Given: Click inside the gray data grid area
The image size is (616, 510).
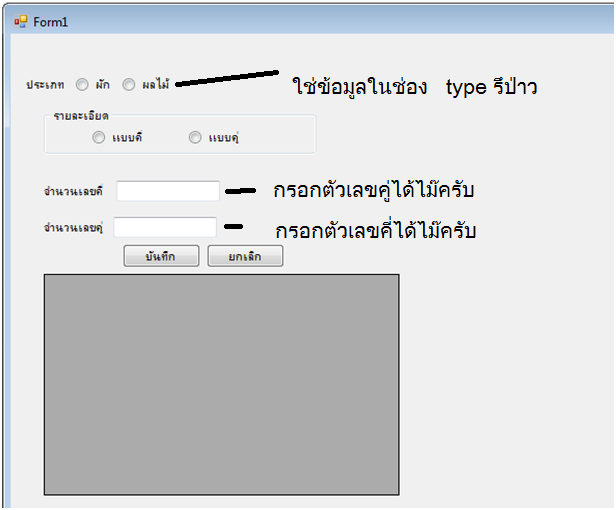Looking at the screenshot, I should (222, 385).
